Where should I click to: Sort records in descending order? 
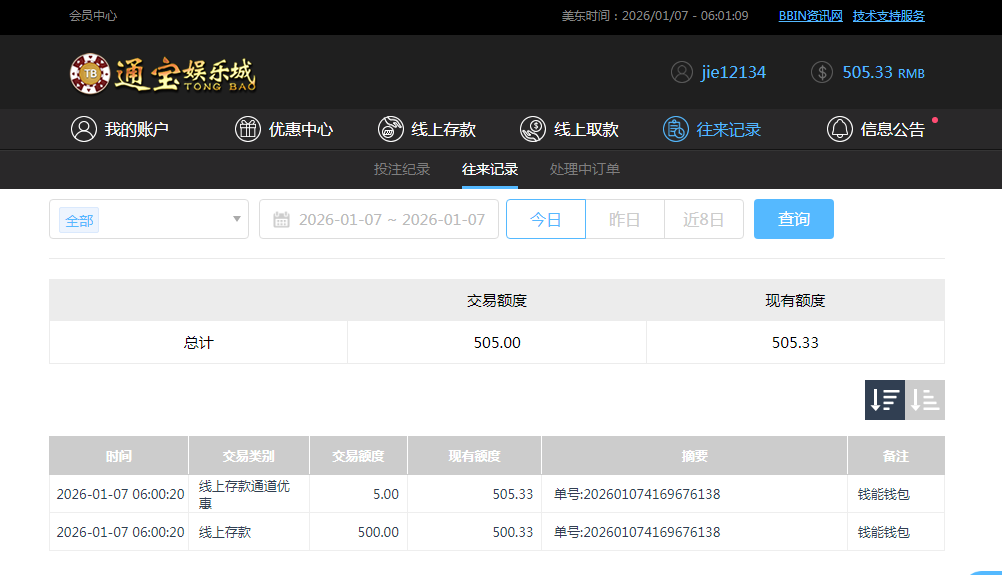[885, 400]
